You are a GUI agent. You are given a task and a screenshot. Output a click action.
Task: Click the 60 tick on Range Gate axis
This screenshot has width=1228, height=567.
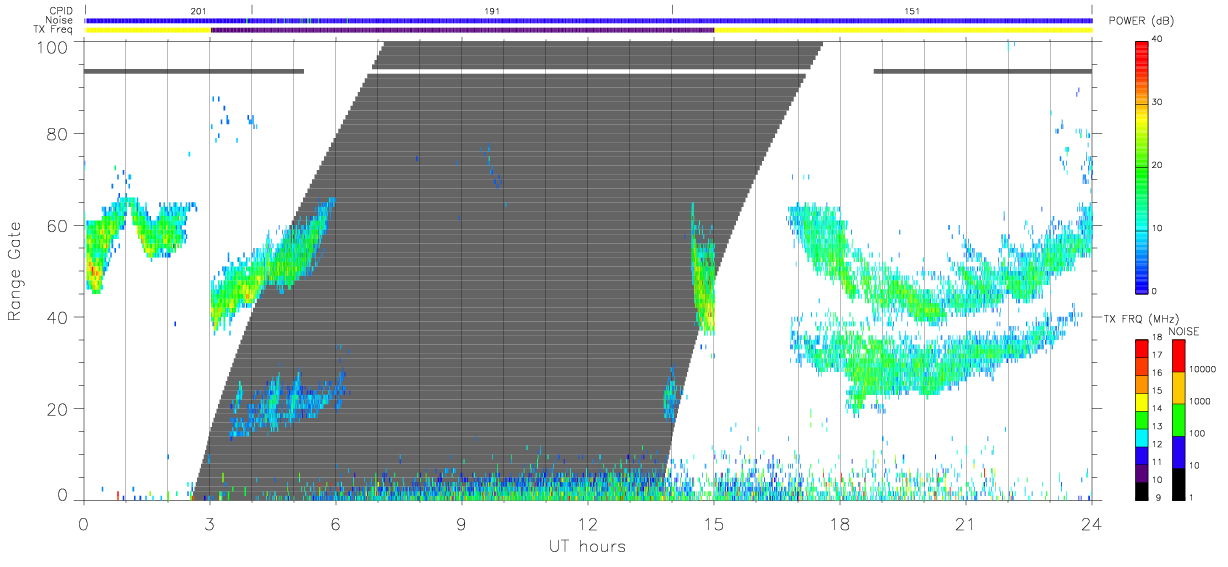[57, 225]
